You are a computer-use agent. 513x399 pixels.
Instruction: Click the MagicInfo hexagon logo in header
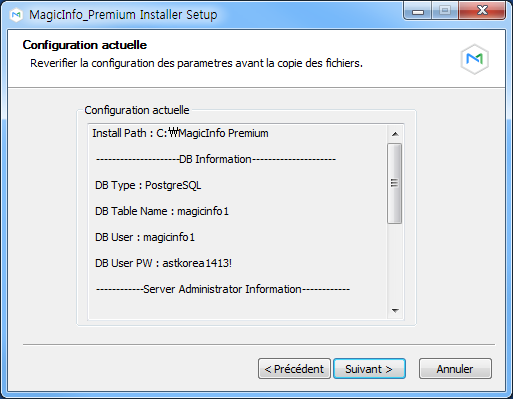pyautogui.click(x=475, y=59)
